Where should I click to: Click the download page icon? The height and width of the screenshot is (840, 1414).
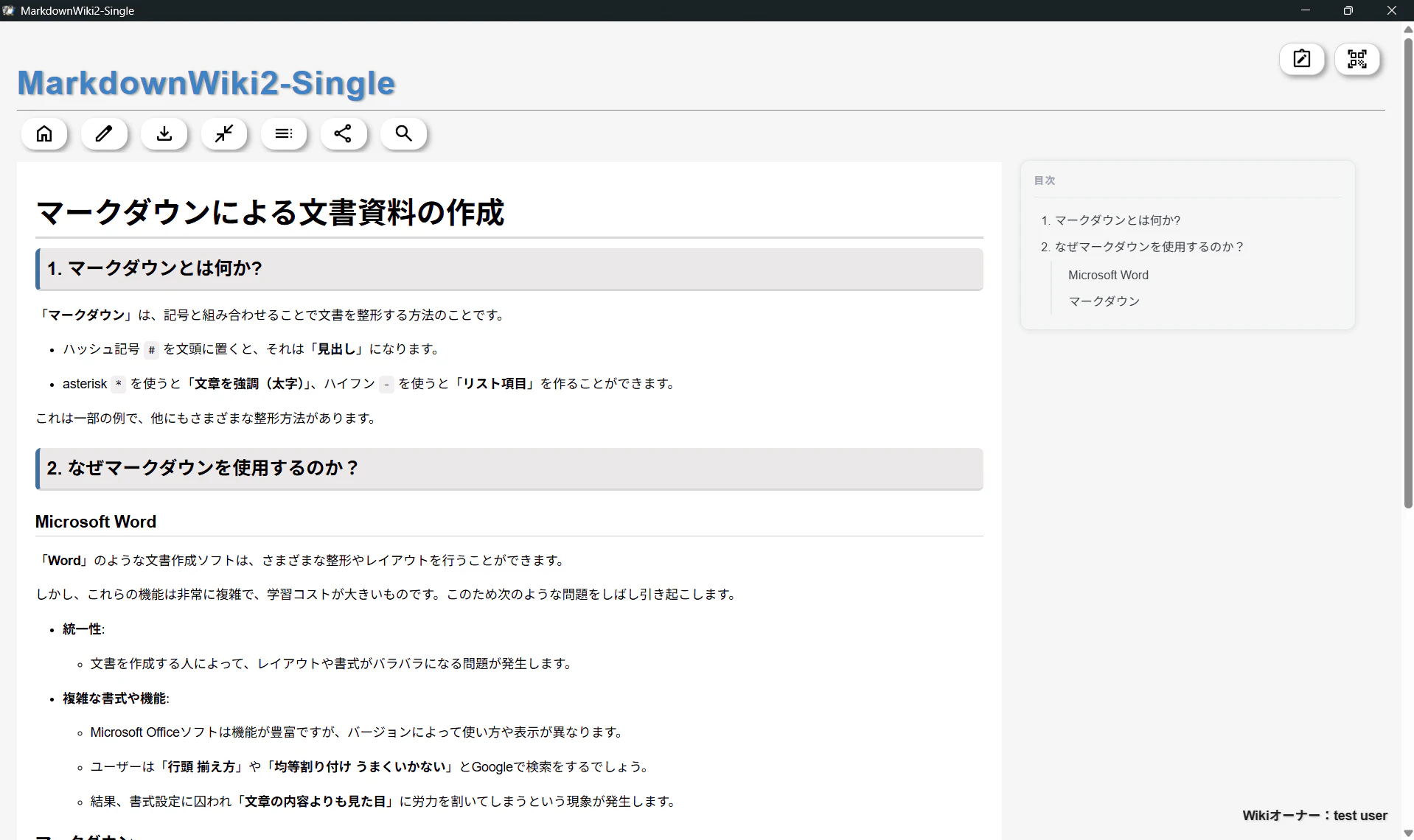pos(164,133)
